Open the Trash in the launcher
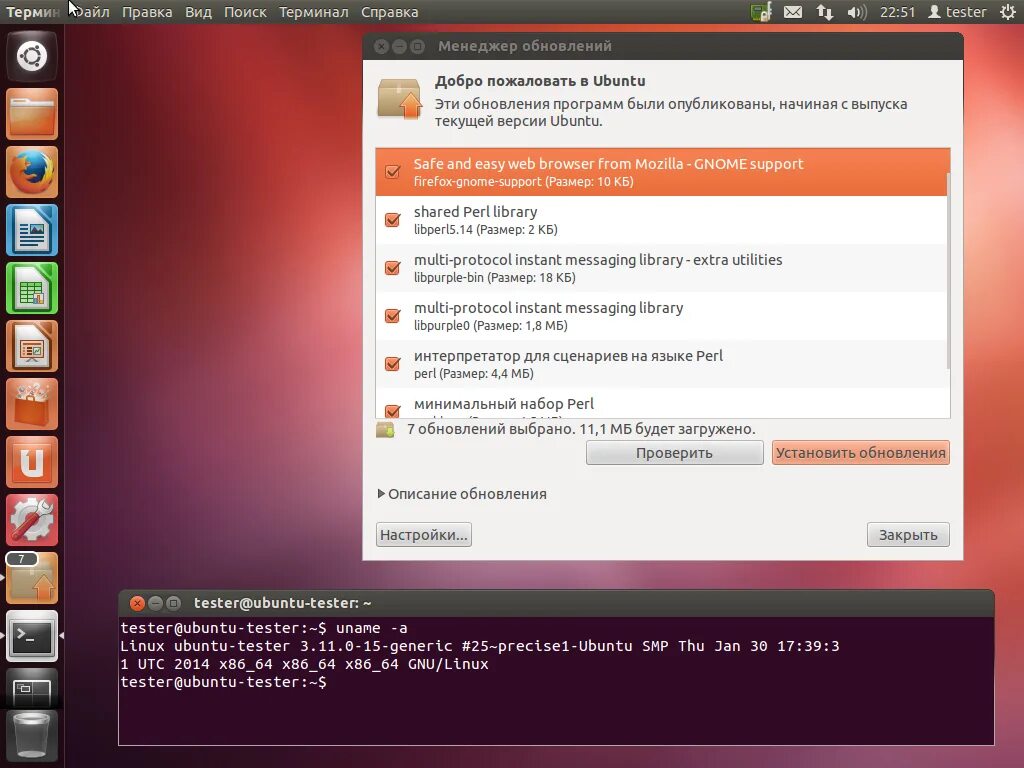Image resolution: width=1024 pixels, height=768 pixels. click(x=32, y=736)
